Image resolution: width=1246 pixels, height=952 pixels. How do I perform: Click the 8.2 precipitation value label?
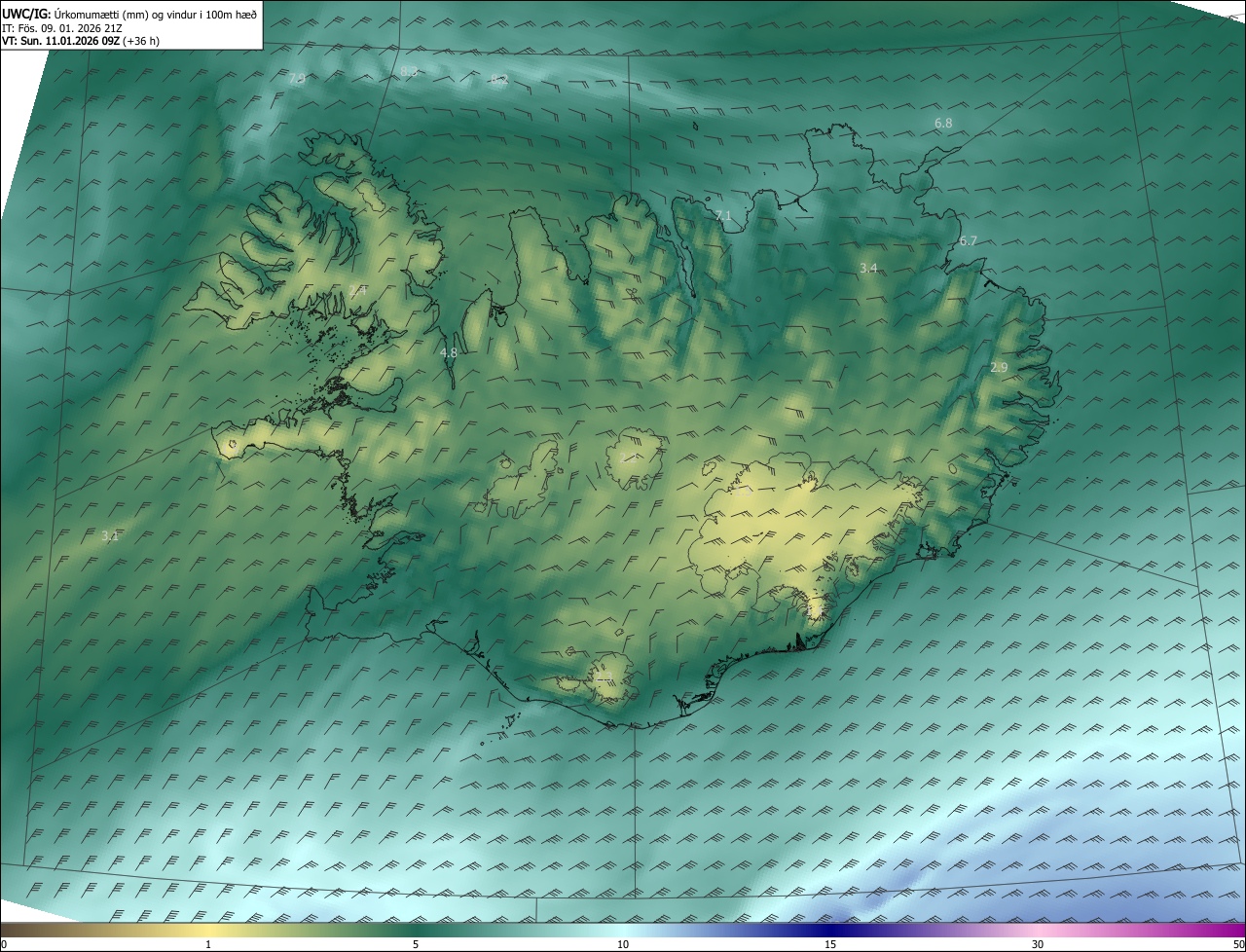pos(499,80)
